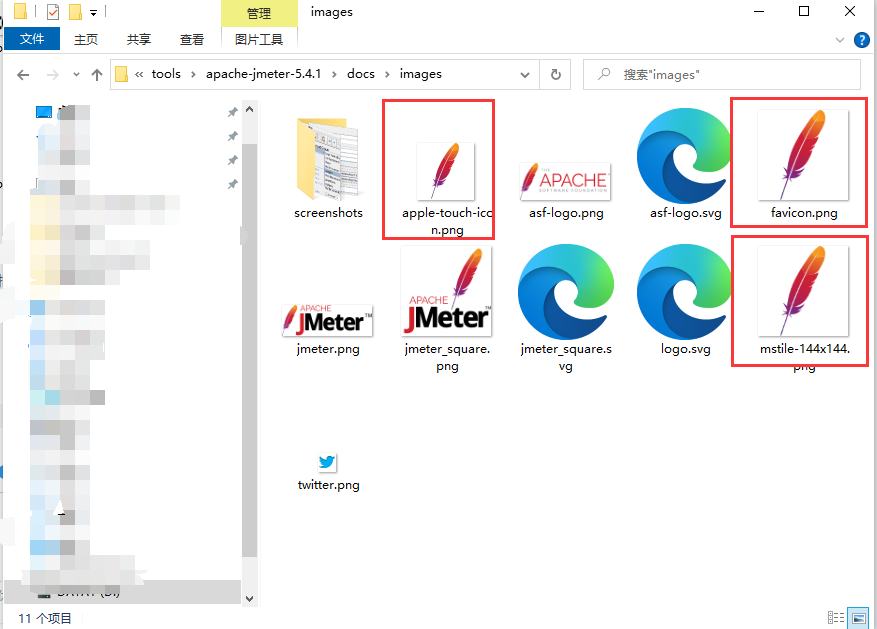Image resolution: width=877 pixels, height=629 pixels.
Task: Expand breadcrumb chevron after docs
Action: coord(387,74)
